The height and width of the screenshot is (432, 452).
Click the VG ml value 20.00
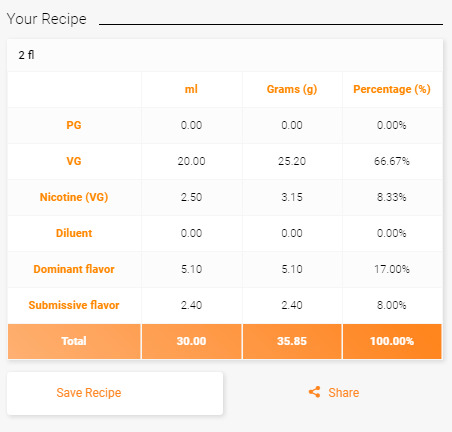point(191,161)
